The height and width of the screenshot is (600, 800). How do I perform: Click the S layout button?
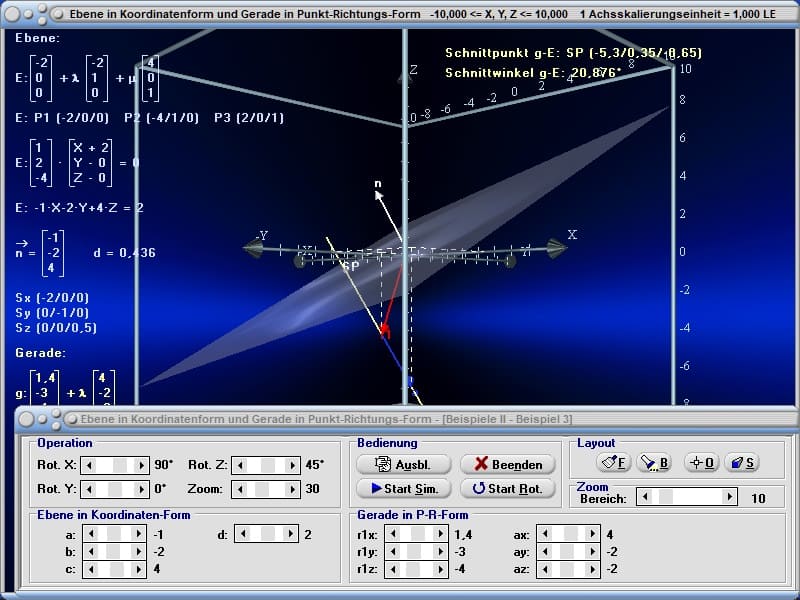pyautogui.click(x=742, y=462)
